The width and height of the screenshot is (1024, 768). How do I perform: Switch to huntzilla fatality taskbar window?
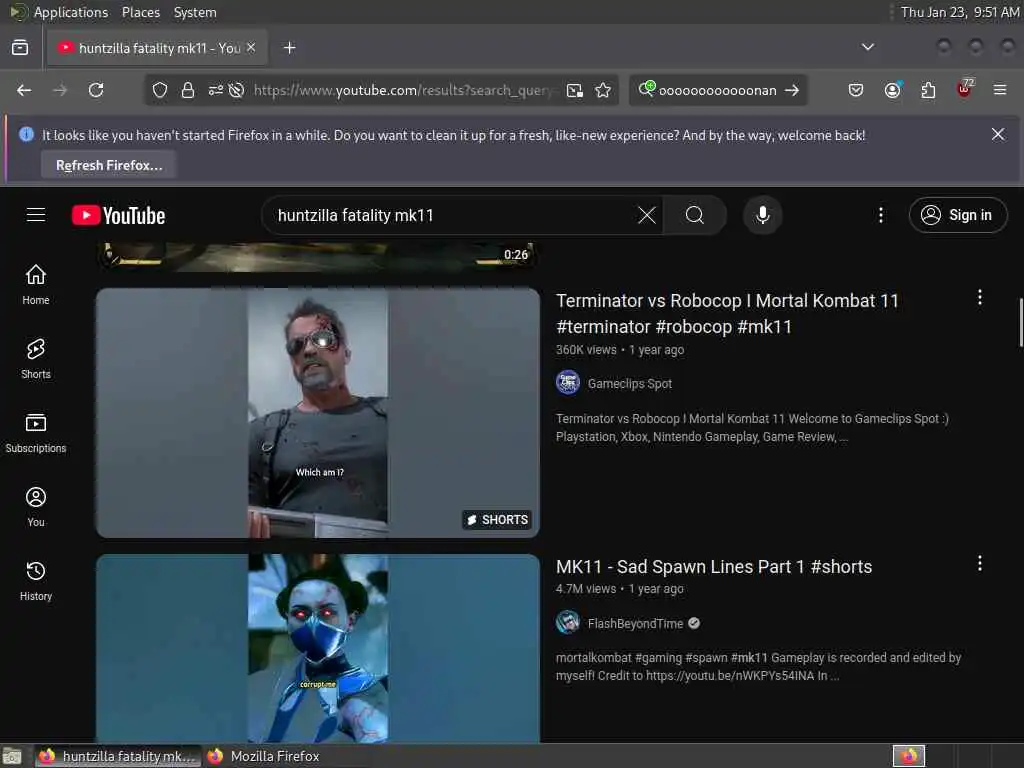tap(118, 756)
